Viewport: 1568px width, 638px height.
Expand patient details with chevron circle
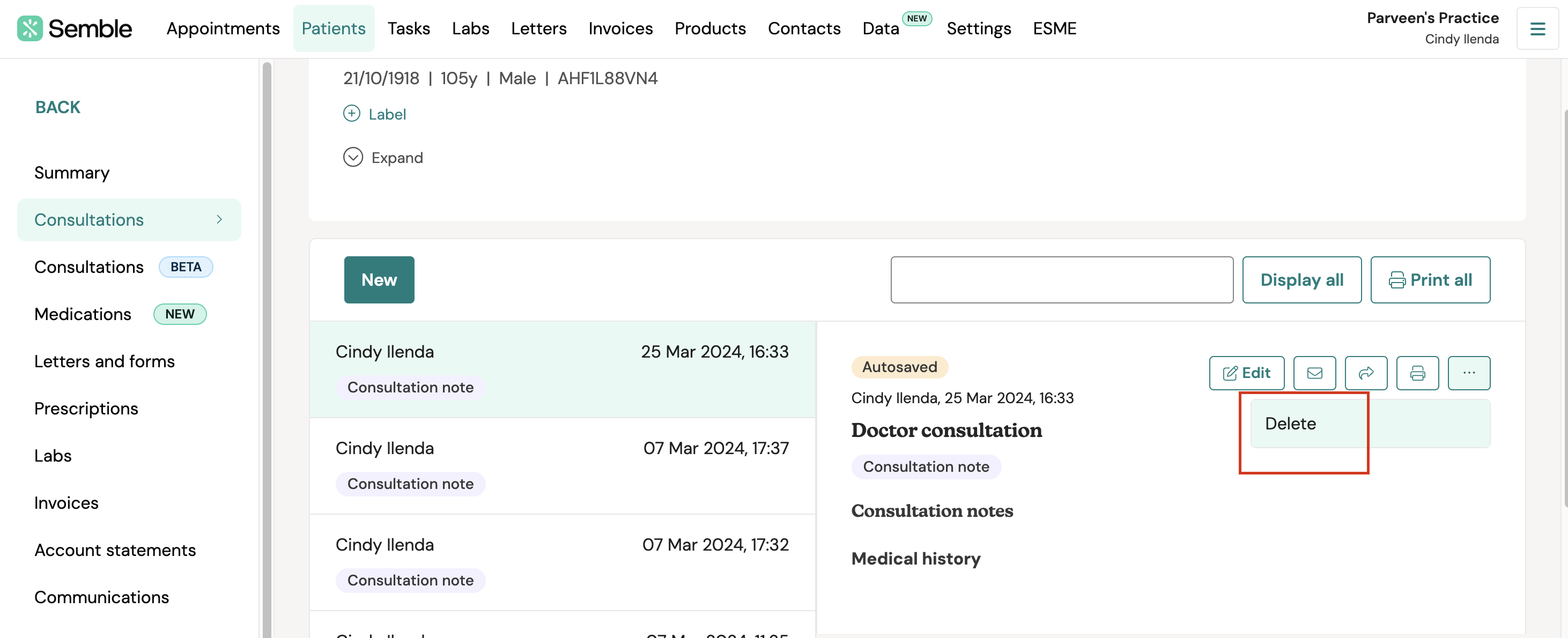click(x=353, y=157)
